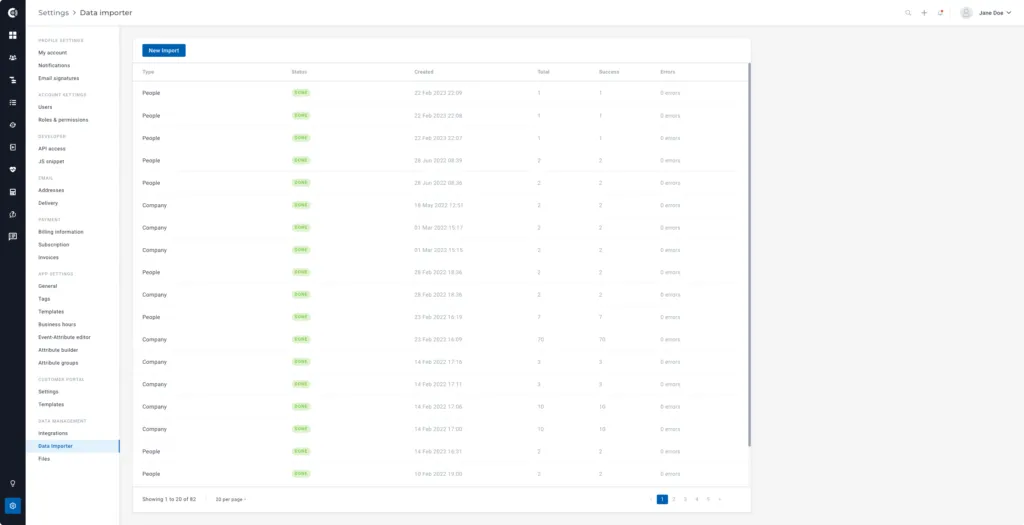Image resolution: width=1024 pixels, height=525 pixels.
Task: Open General app settings
Action: [48, 286]
